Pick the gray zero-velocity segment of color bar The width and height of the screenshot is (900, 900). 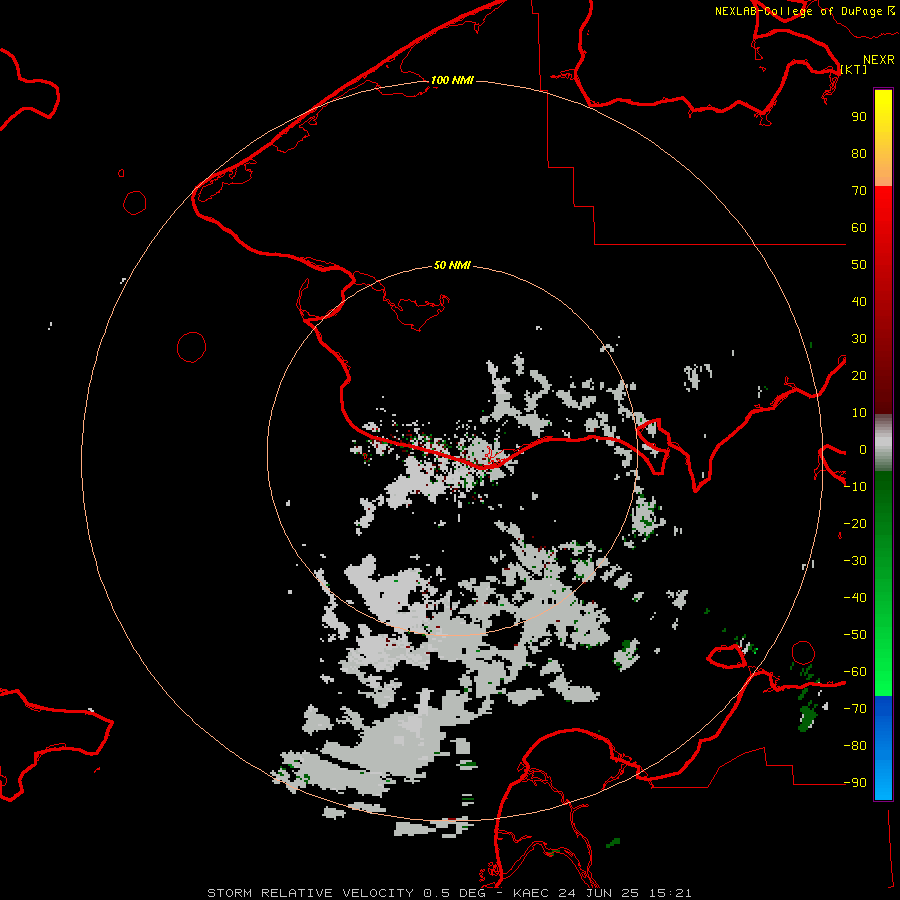coord(883,443)
